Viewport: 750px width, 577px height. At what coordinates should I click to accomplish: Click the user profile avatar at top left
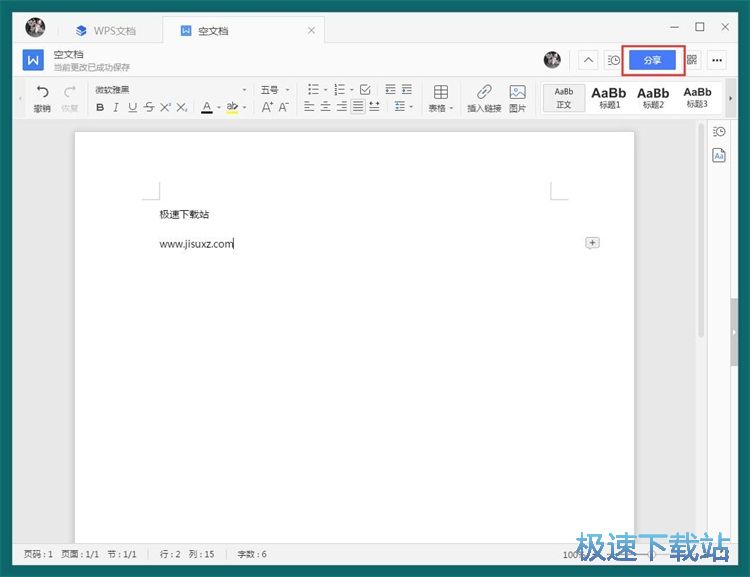[35, 27]
